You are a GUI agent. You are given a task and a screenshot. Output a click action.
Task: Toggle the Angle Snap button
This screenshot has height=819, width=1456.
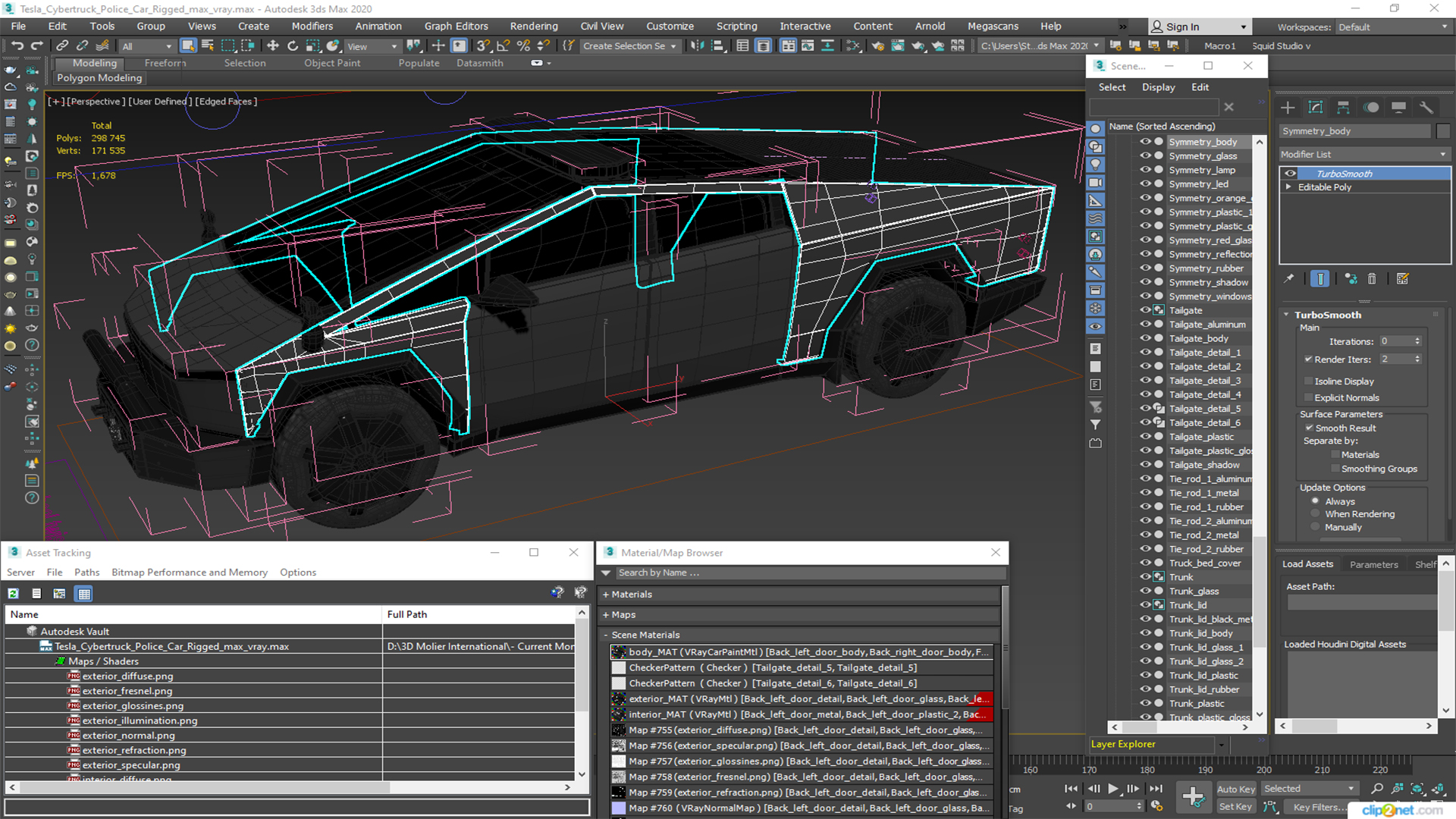503,45
